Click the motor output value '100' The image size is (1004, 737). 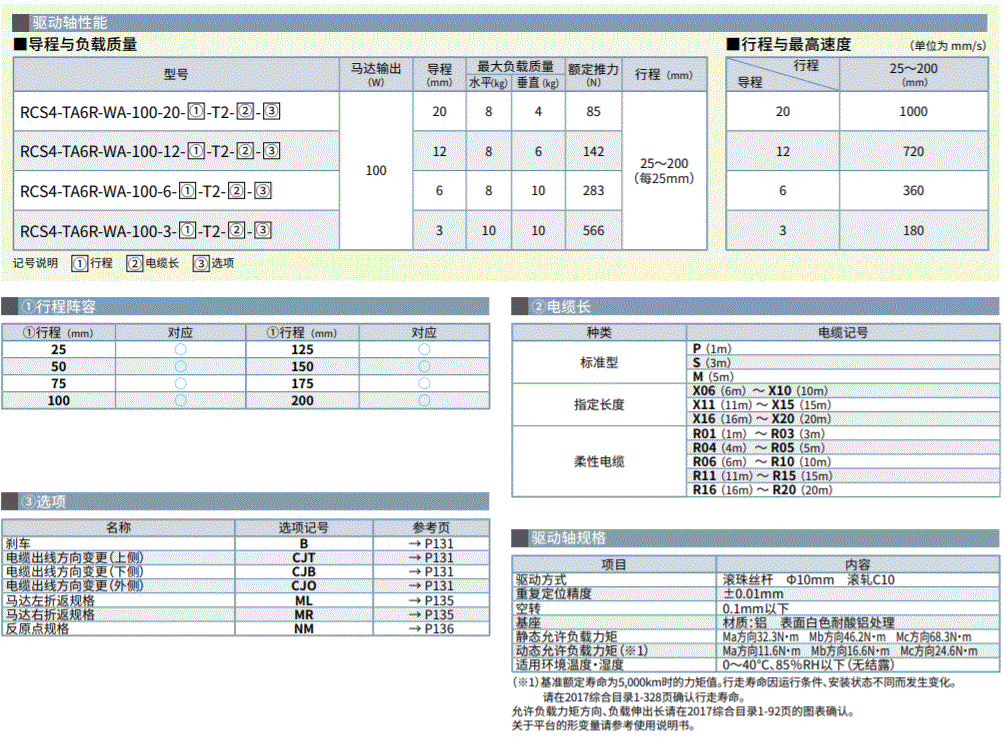pos(376,170)
